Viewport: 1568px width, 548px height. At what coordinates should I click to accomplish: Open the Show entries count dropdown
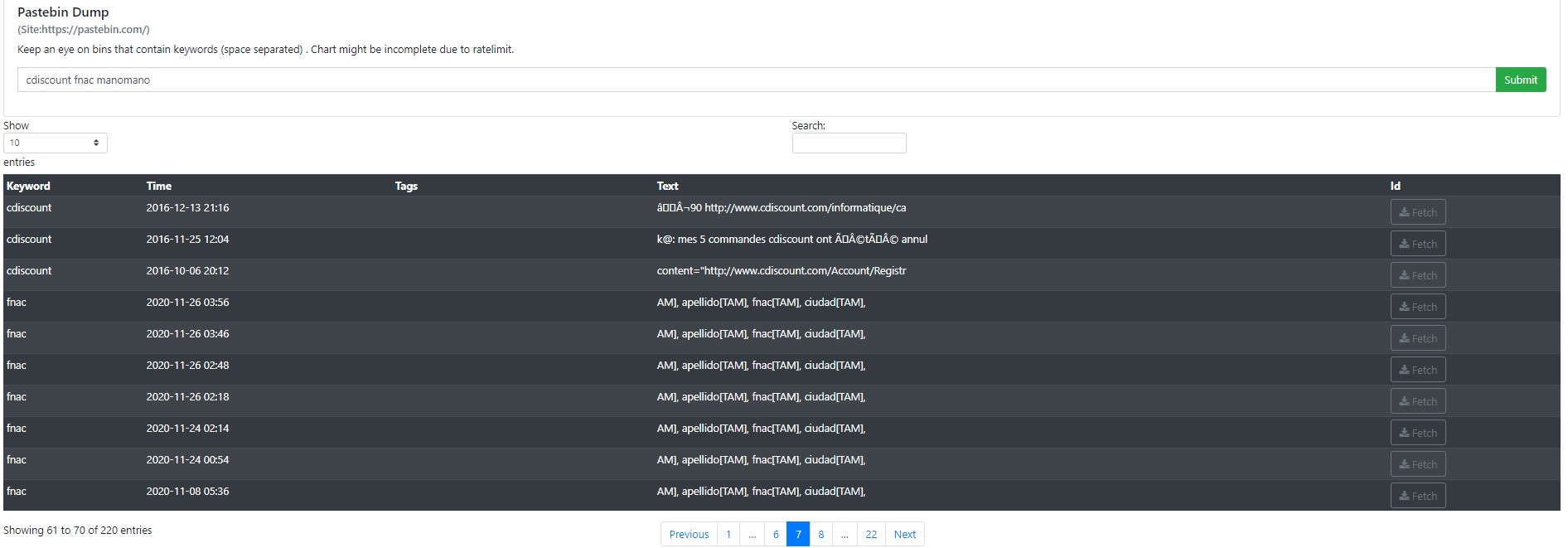tap(56, 143)
